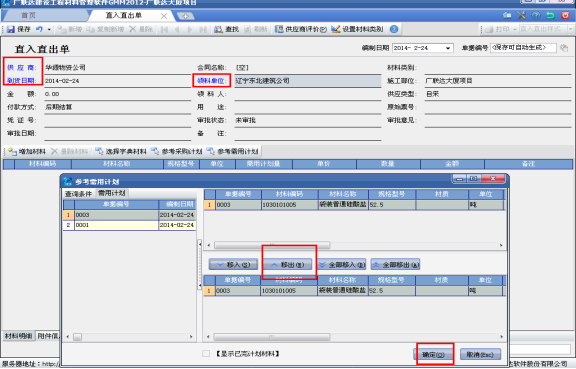This screenshot has width=576, height=369.
Task: Collapse the left panel splitter arrow
Action: point(200,244)
